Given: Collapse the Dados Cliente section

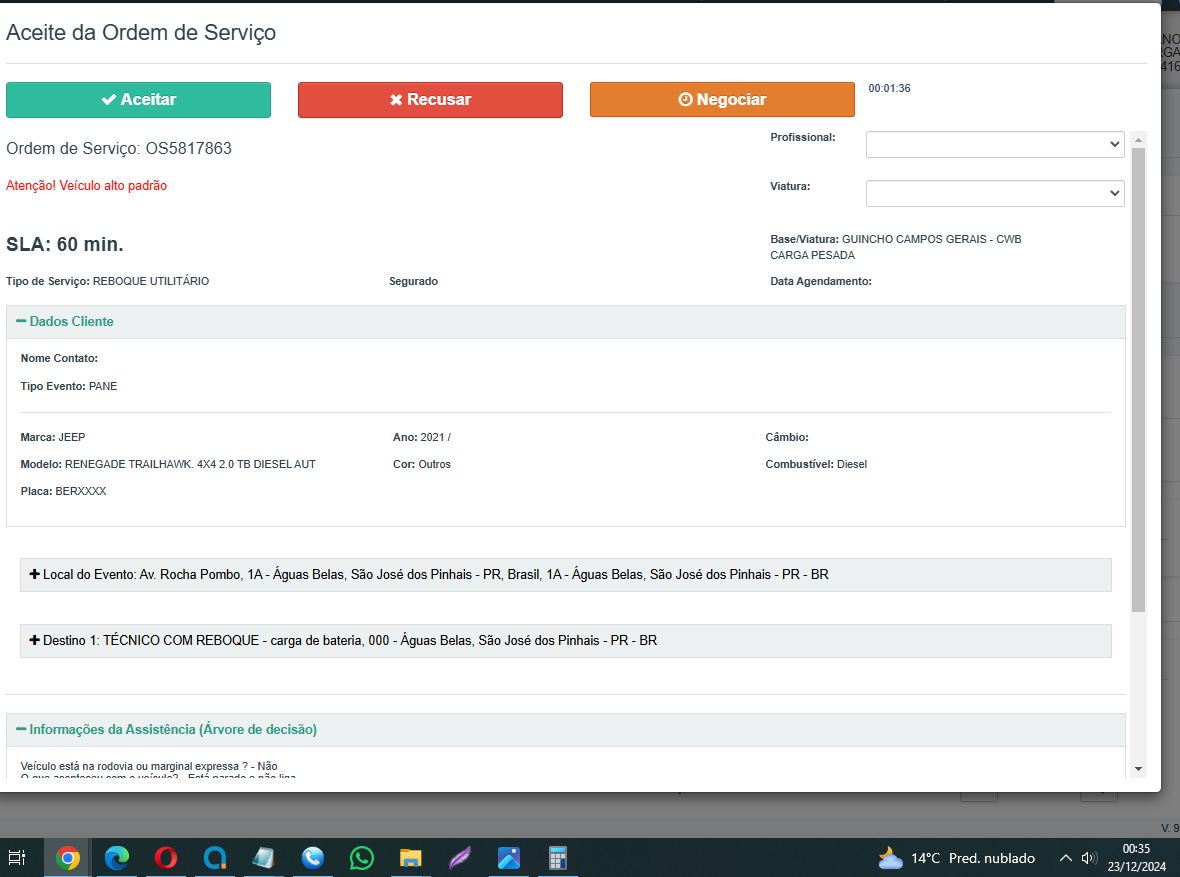Looking at the screenshot, I should pos(65,322).
